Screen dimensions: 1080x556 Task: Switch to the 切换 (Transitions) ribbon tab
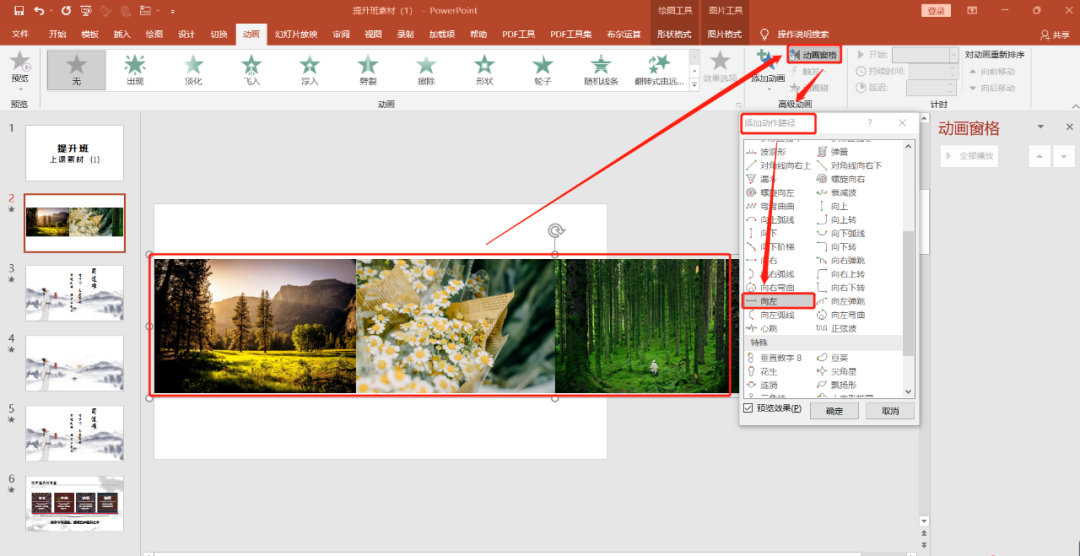tap(218, 34)
